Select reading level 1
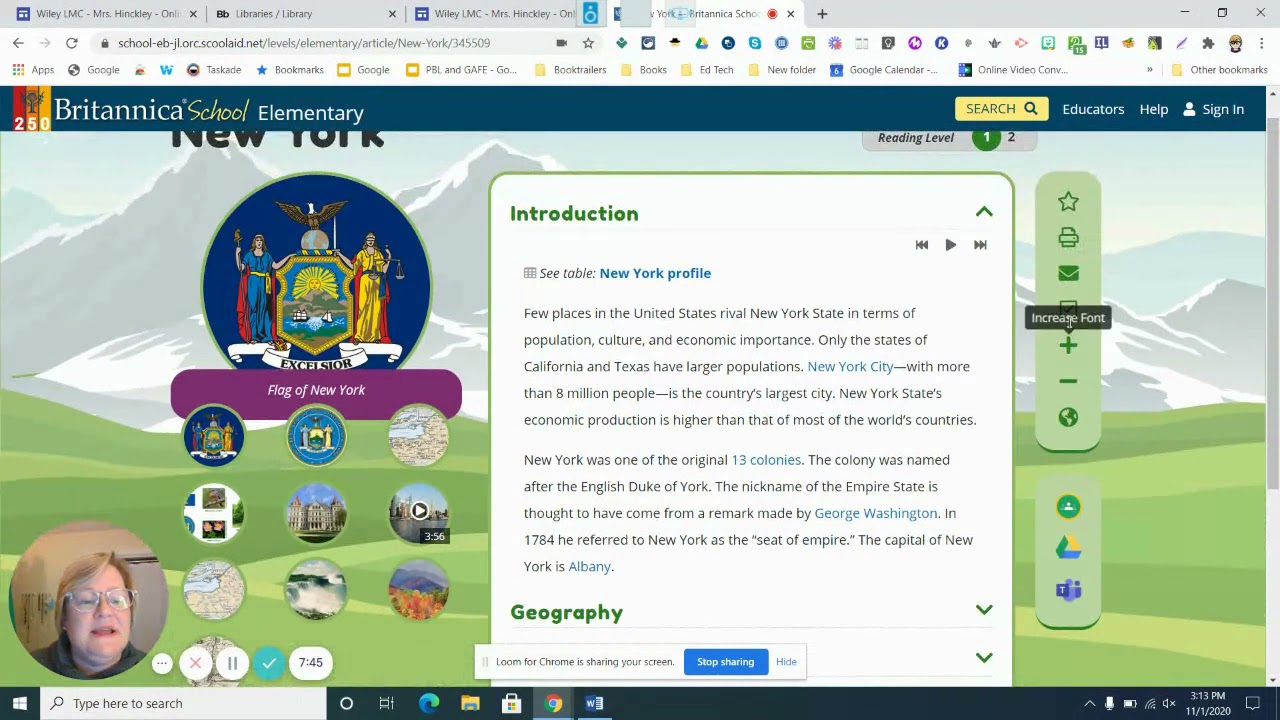The image size is (1280, 720). point(986,138)
